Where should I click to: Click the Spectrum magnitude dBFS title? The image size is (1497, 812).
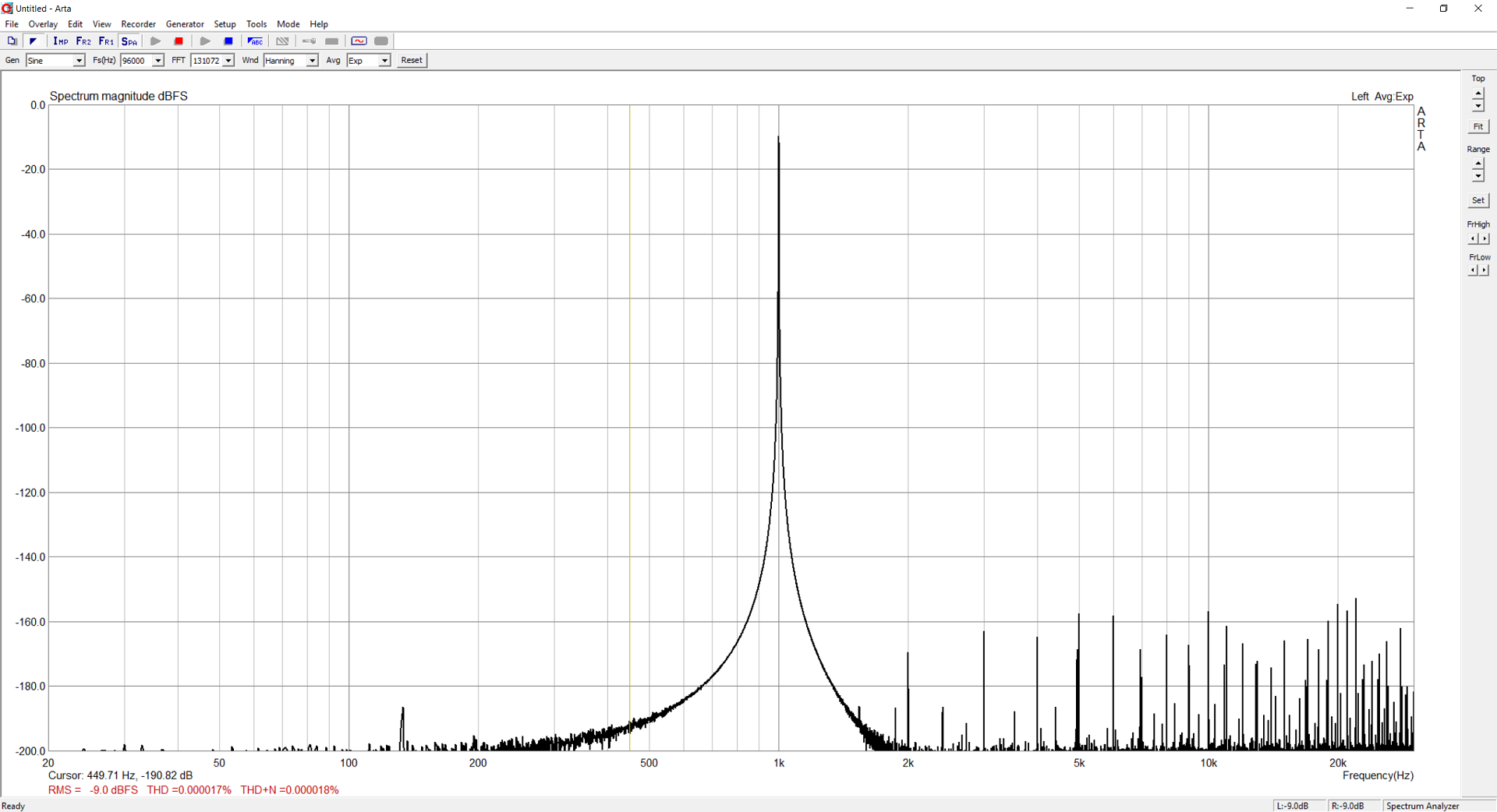tap(119, 96)
